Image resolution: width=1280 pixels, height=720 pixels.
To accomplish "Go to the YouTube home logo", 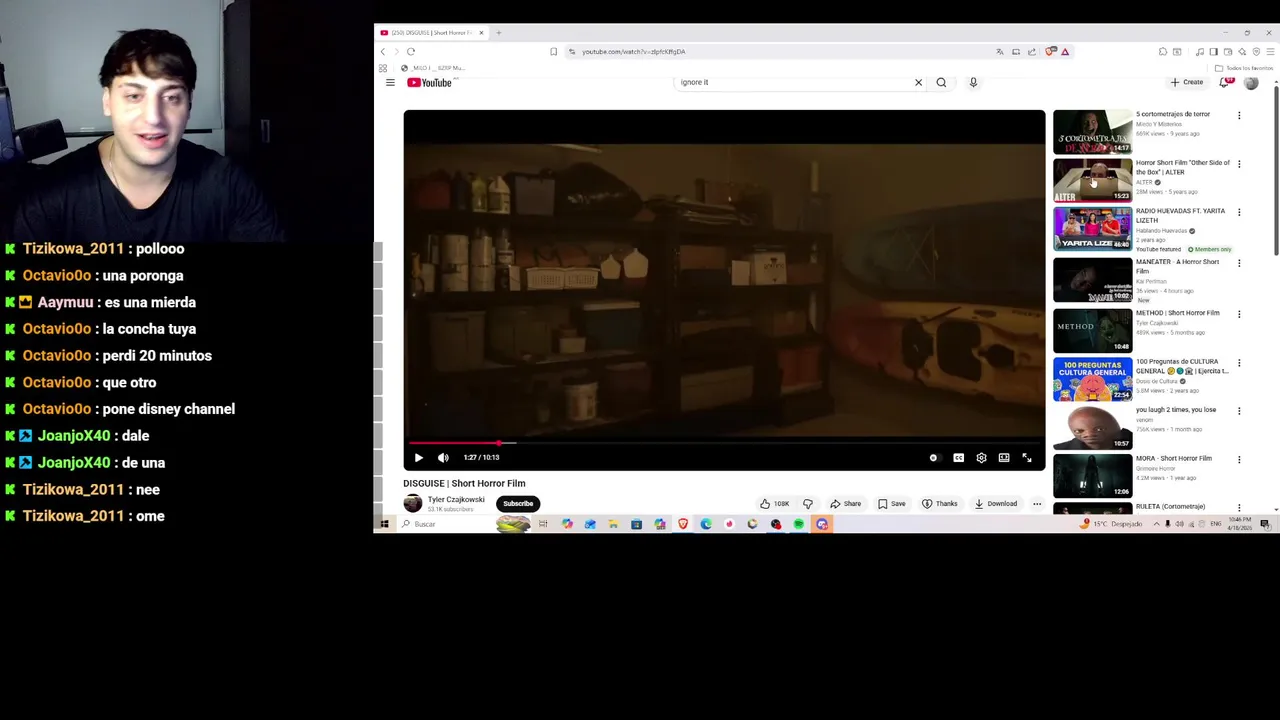I will tap(430, 82).
